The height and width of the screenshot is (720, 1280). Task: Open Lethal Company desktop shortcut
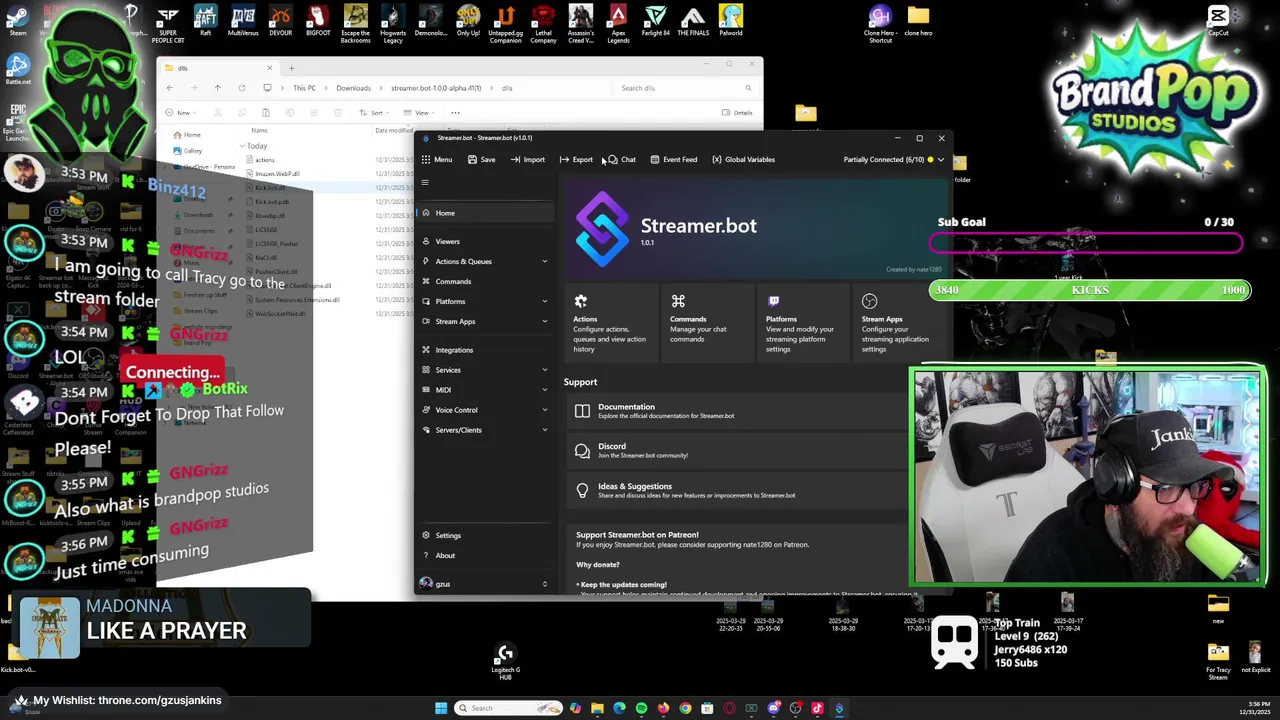click(x=543, y=24)
